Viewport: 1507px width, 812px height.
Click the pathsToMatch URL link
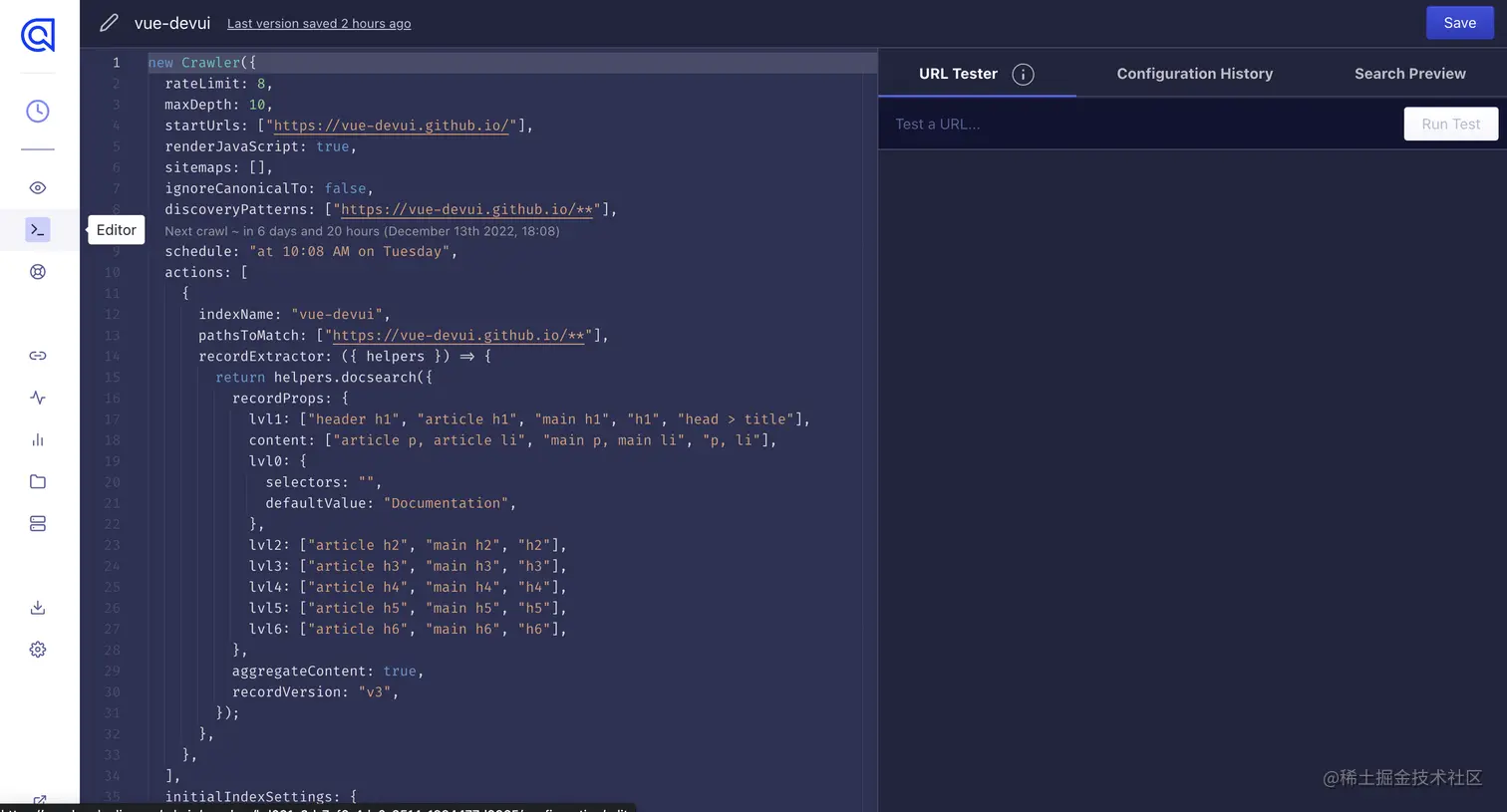click(458, 335)
